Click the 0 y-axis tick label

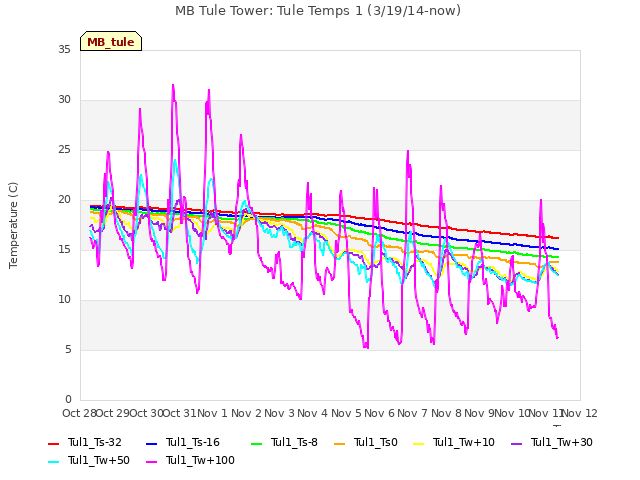coord(68,400)
